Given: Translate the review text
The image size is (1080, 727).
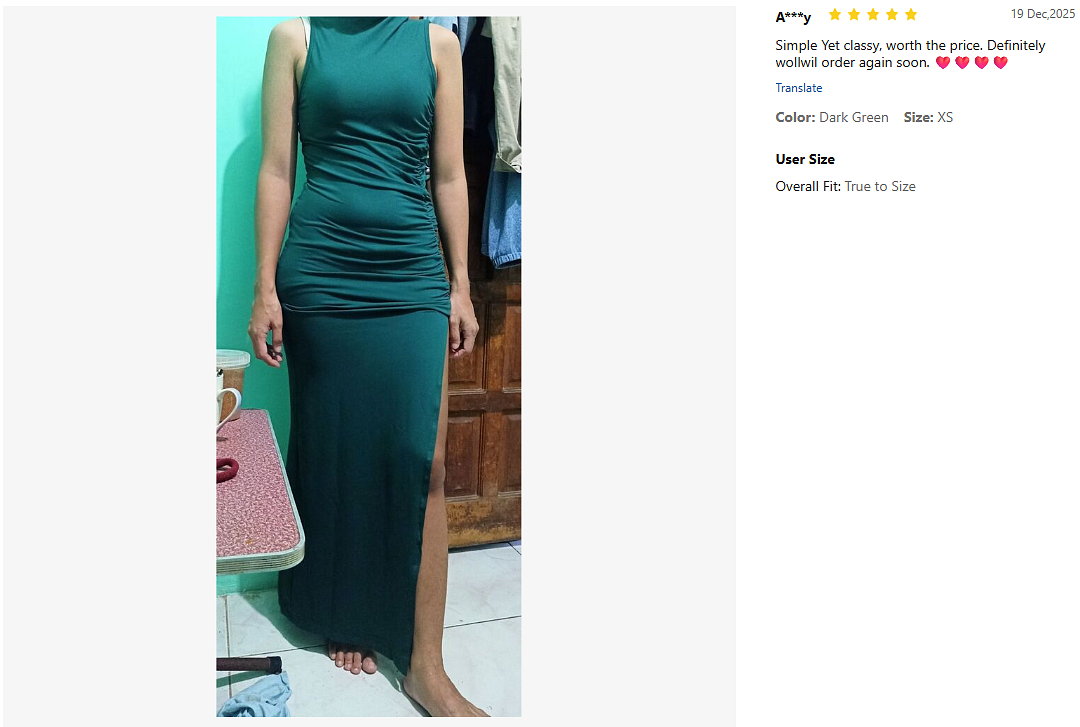Looking at the screenshot, I should click(x=798, y=88).
